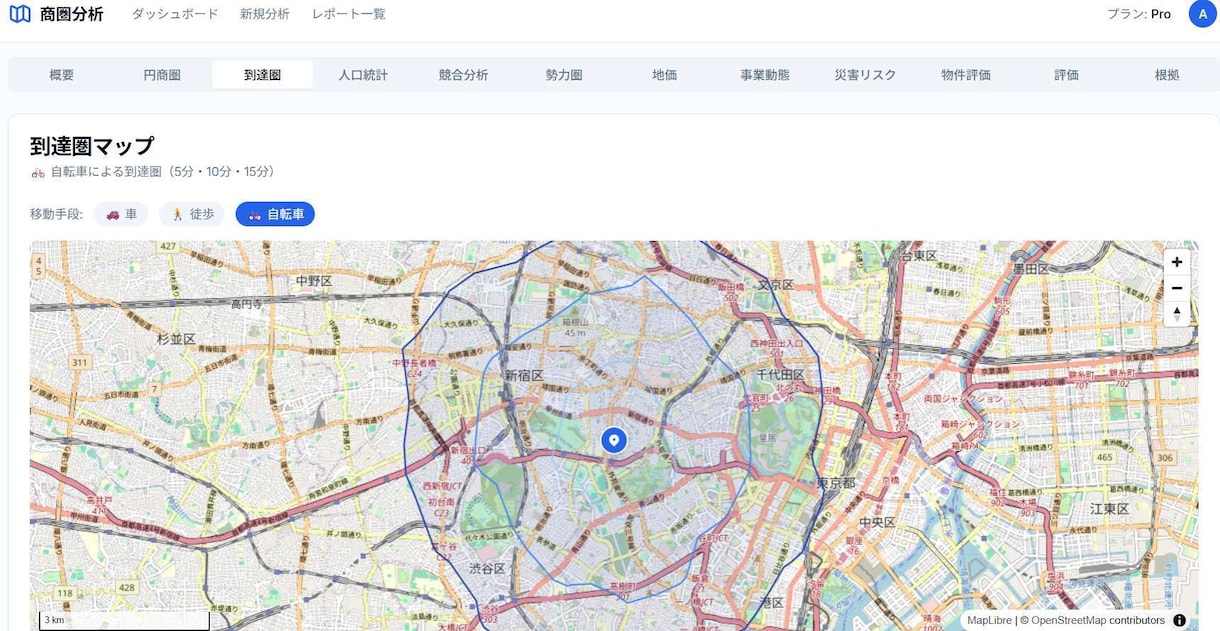Toggle the map attribution info icon
This screenshot has height=631, width=1220.
pos(1180,620)
